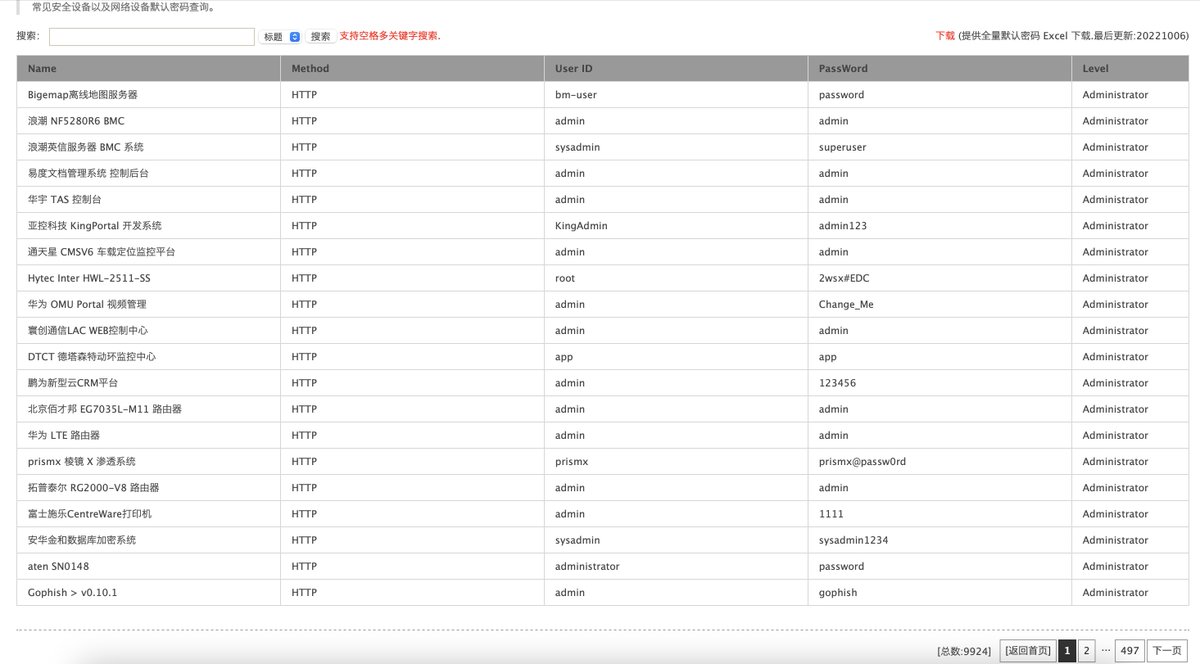Click 总数:9924 total count text

(x=964, y=651)
